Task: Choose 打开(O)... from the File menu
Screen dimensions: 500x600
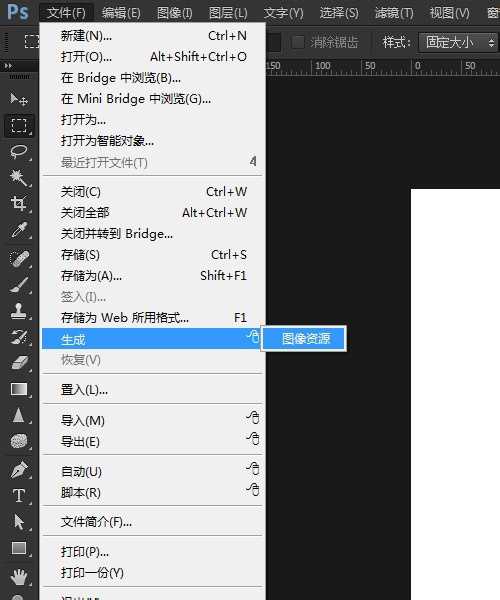Action: coord(152,57)
